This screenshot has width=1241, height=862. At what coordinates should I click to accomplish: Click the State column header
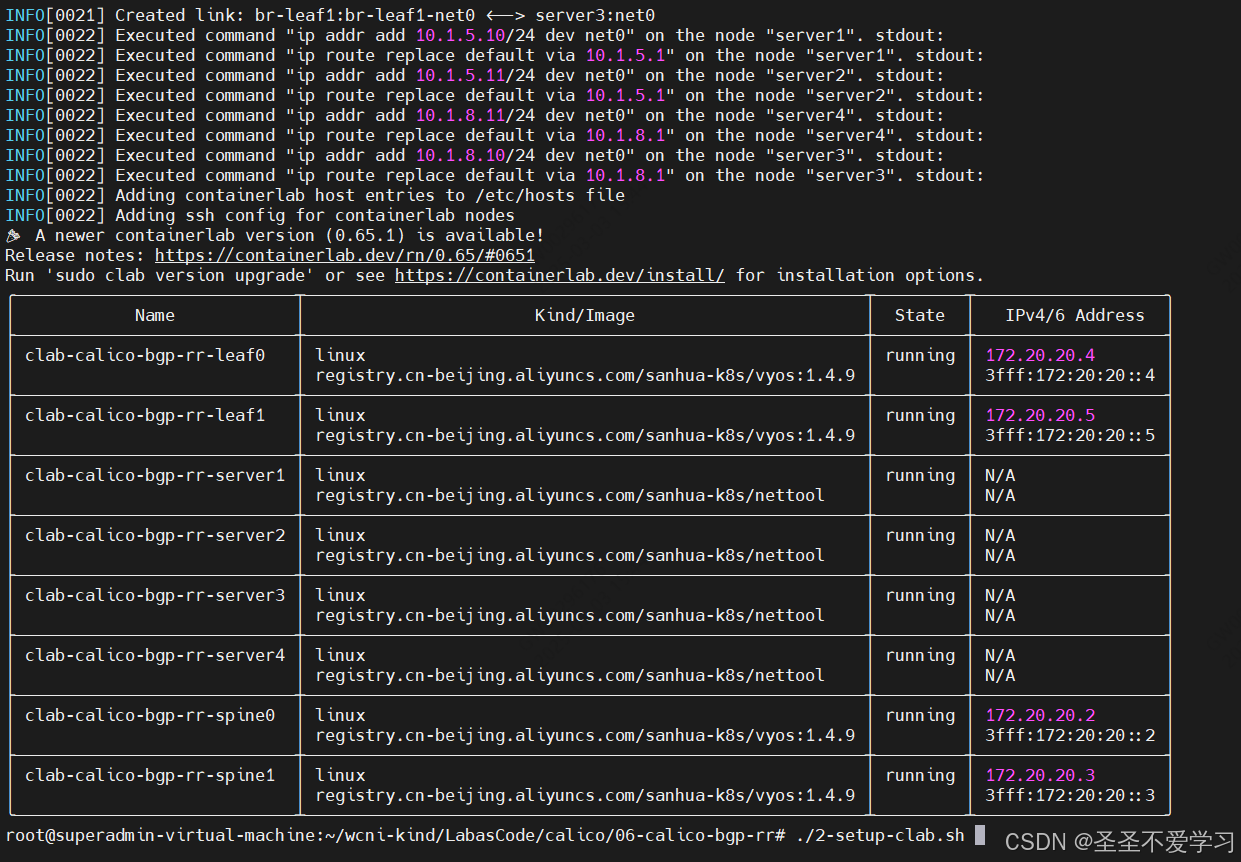919,316
